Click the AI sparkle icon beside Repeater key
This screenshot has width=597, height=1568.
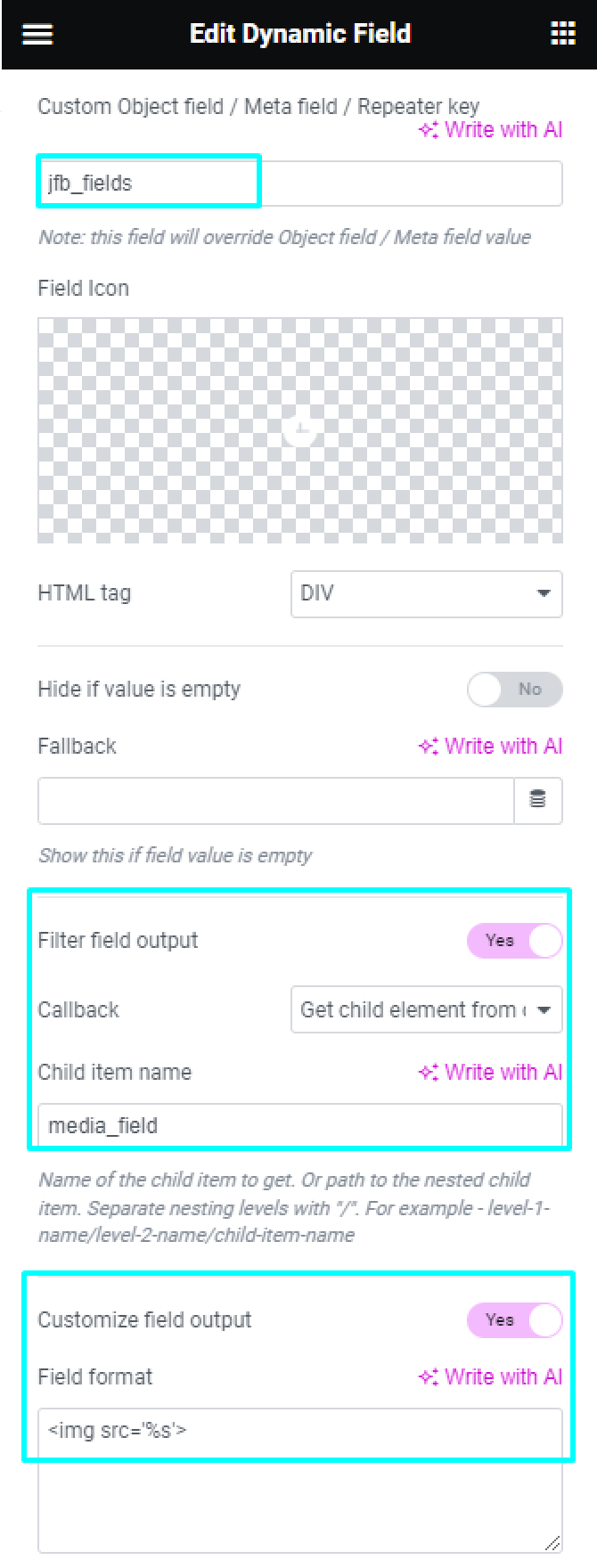[429, 129]
